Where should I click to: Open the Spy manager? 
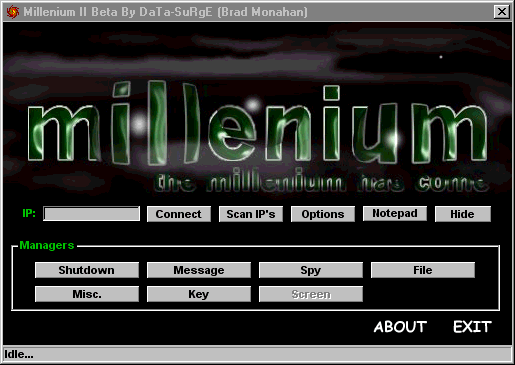[x=311, y=270]
